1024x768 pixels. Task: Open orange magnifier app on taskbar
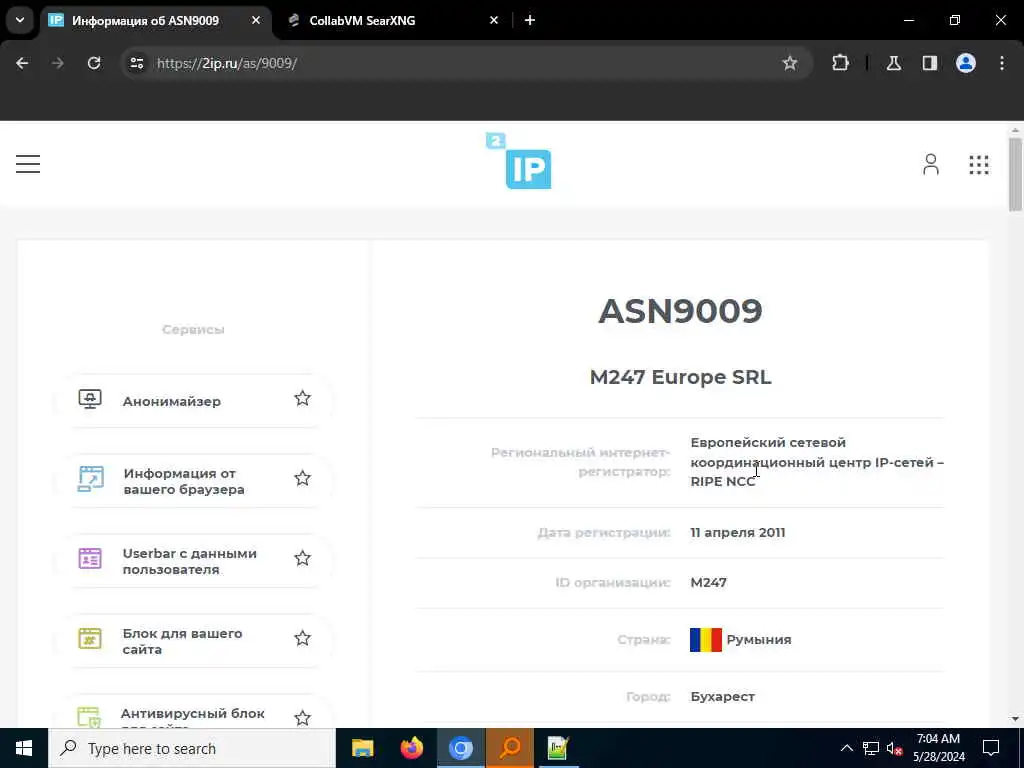tap(509, 748)
